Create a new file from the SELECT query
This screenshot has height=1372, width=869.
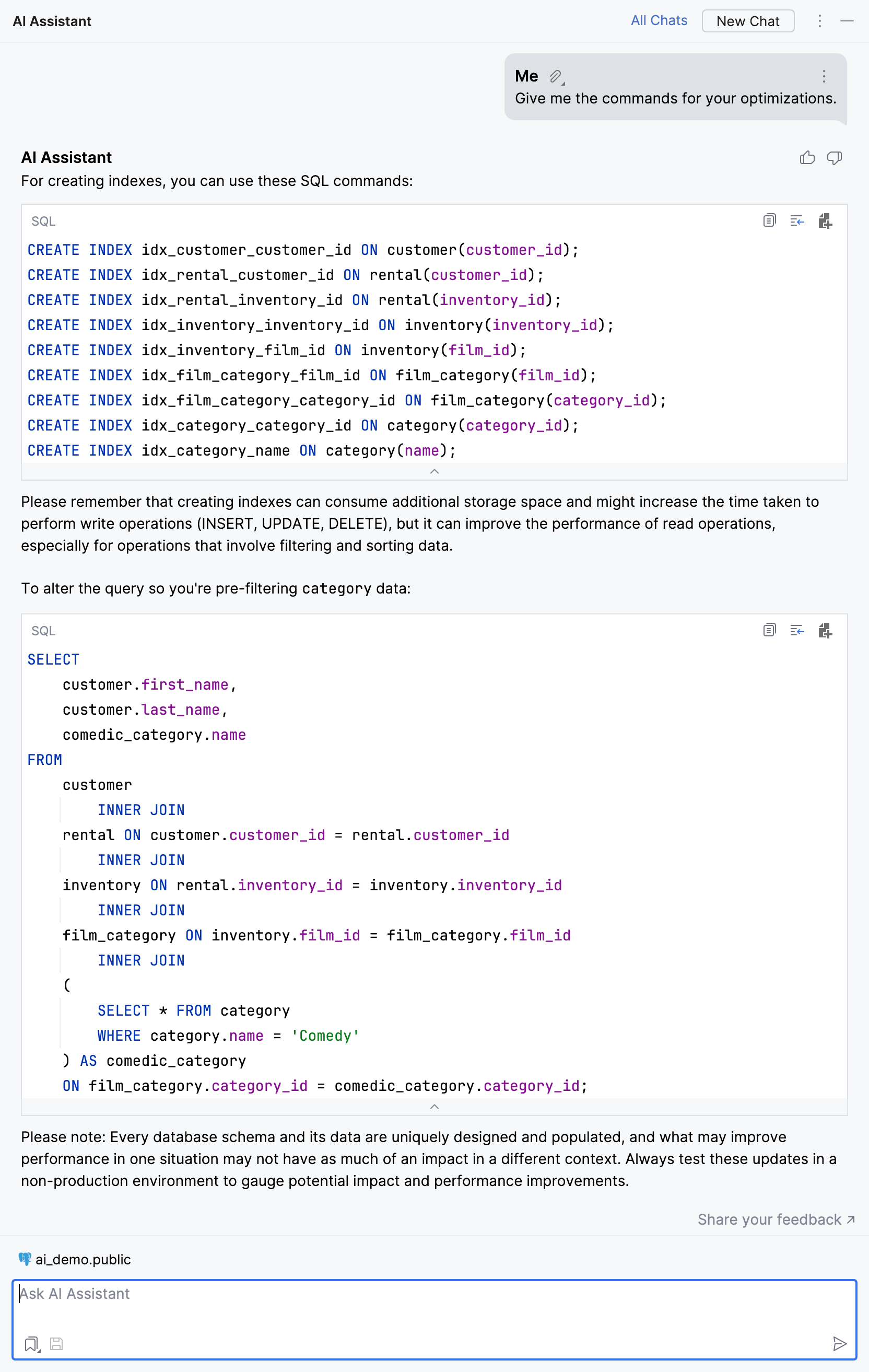(x=825, y=630)
